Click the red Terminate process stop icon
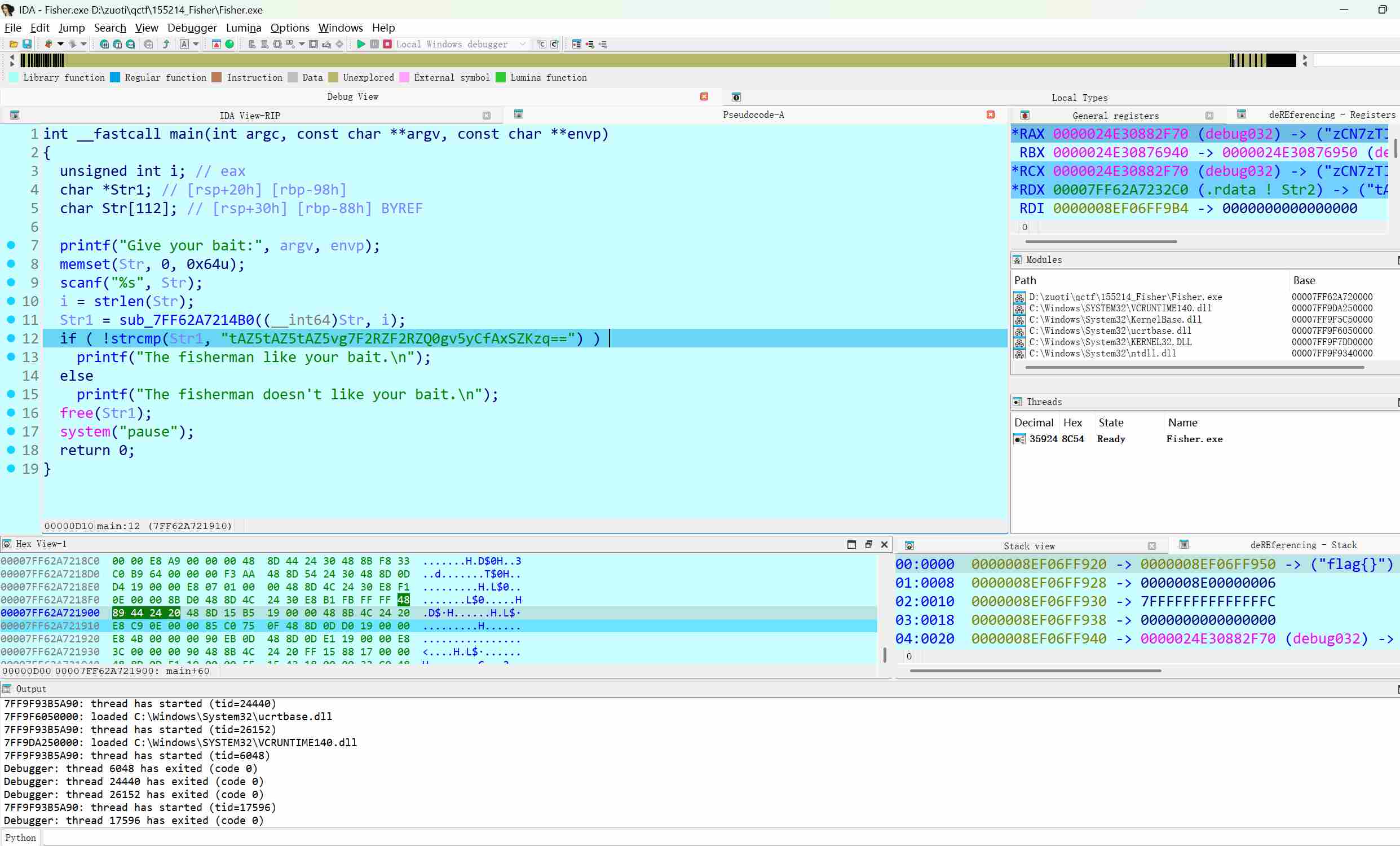The height and width of the screenshot is (846, 1400). (387, 44)
